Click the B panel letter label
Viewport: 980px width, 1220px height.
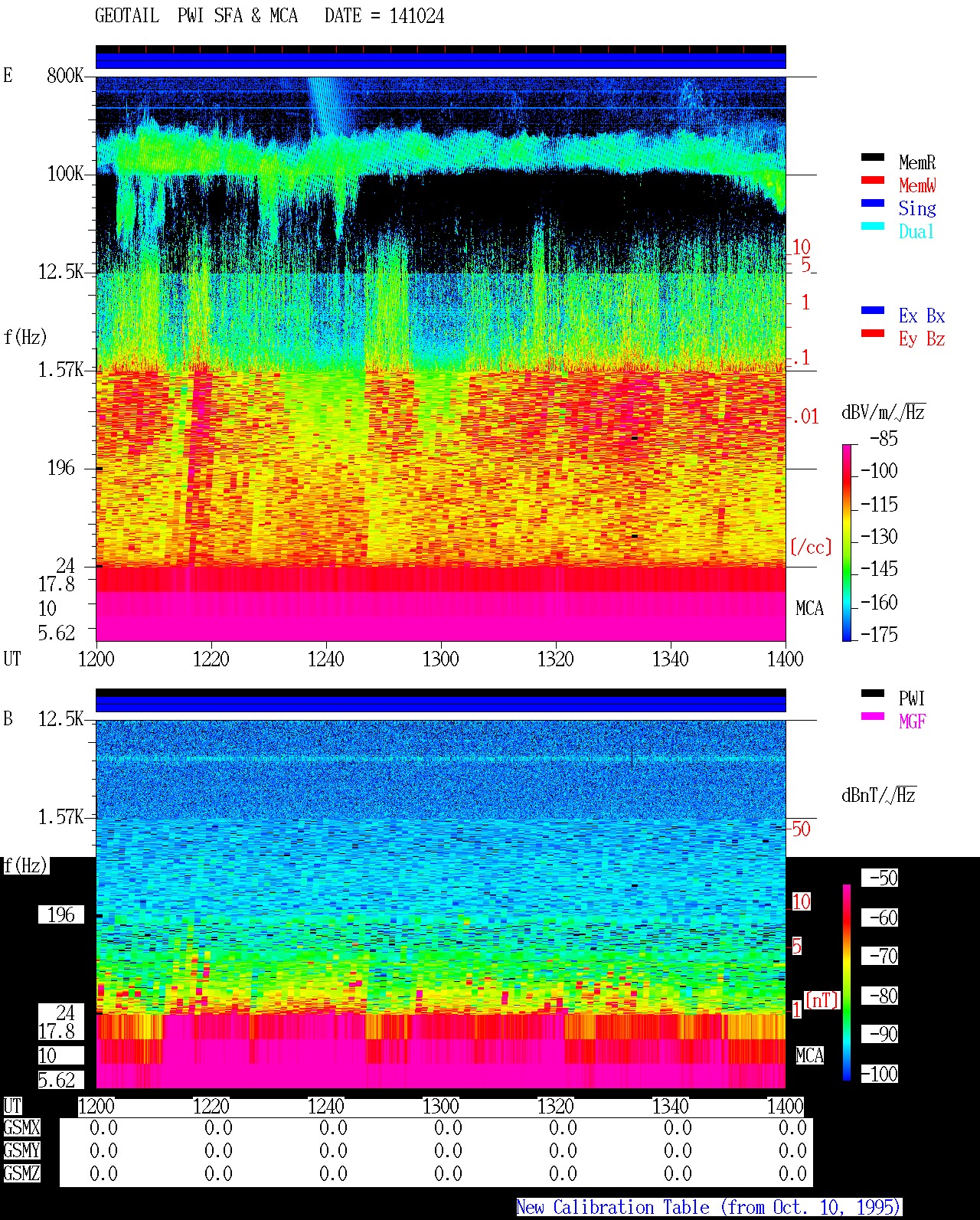coord(8,719)
